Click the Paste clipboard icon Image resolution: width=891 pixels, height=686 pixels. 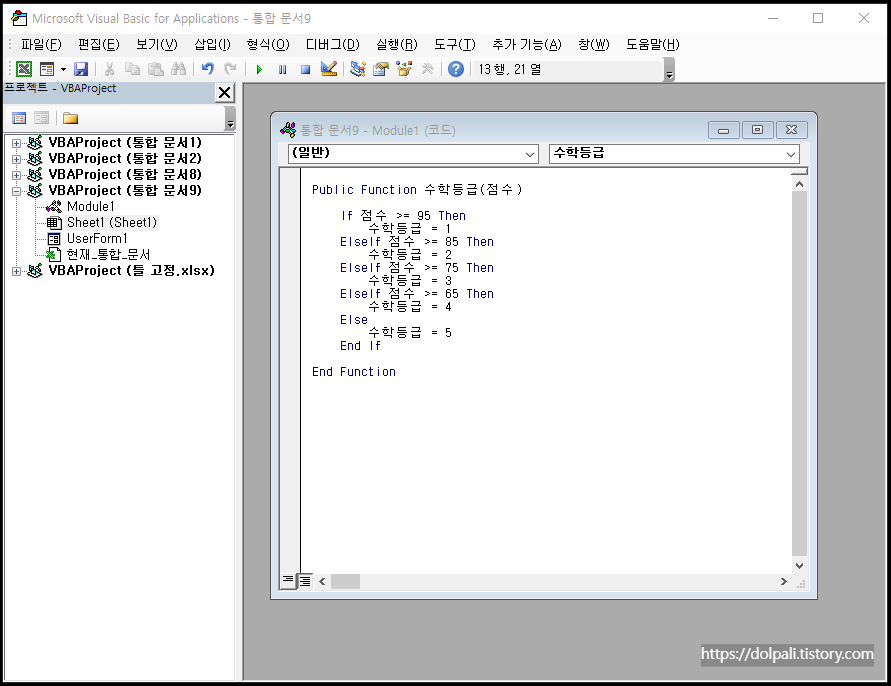click(x=156, y=69)
